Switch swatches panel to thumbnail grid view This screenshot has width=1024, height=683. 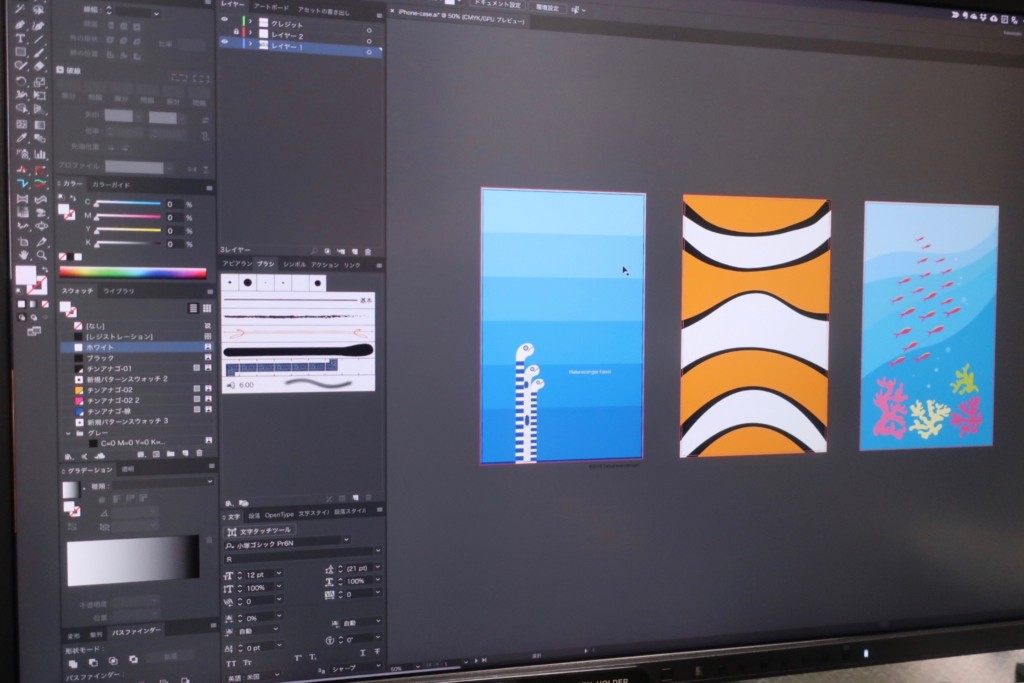pyautogui.click(x=207, y=309)
